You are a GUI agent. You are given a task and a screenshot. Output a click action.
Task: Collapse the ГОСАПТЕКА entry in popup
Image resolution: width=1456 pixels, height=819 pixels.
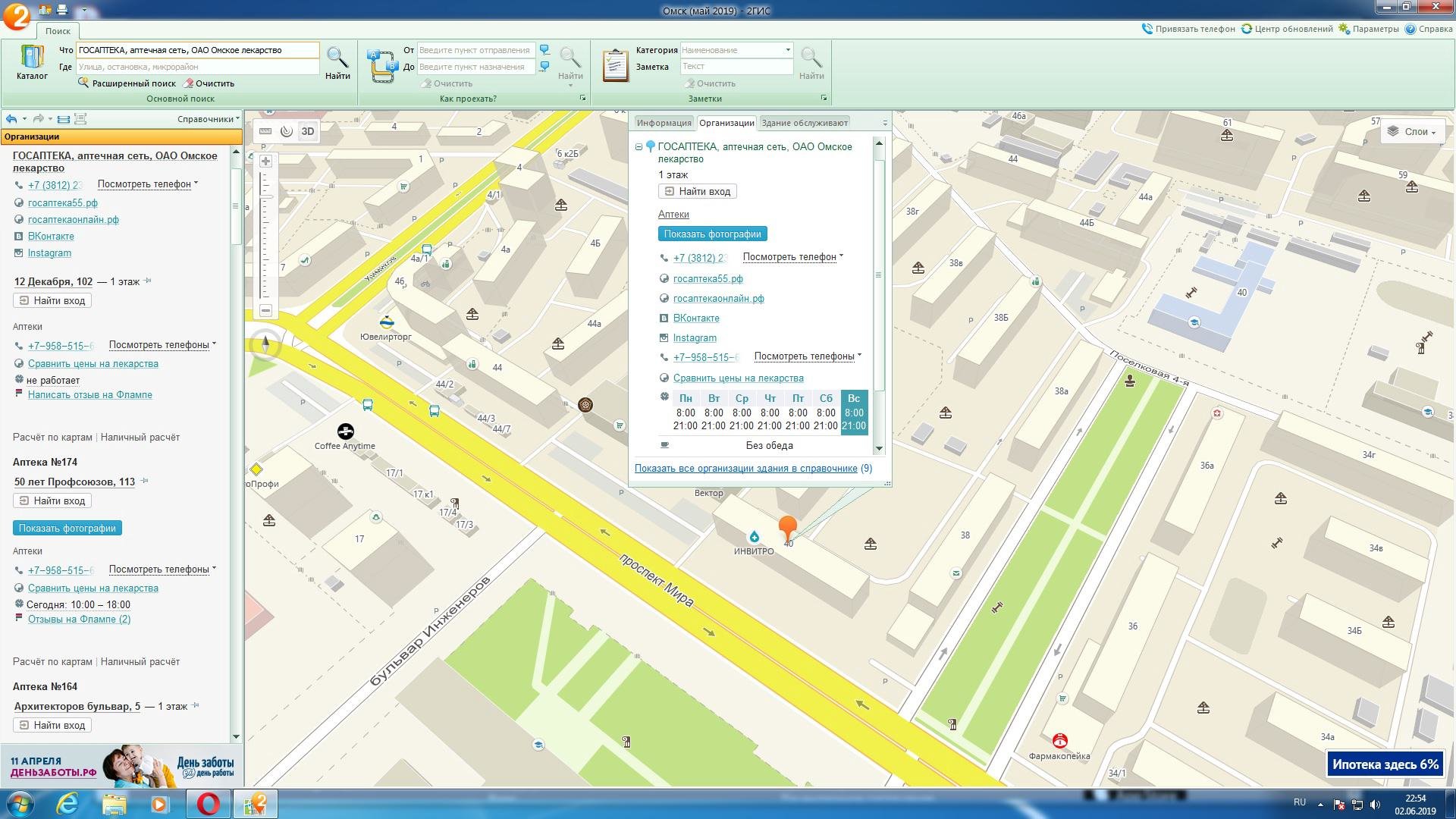639,147
